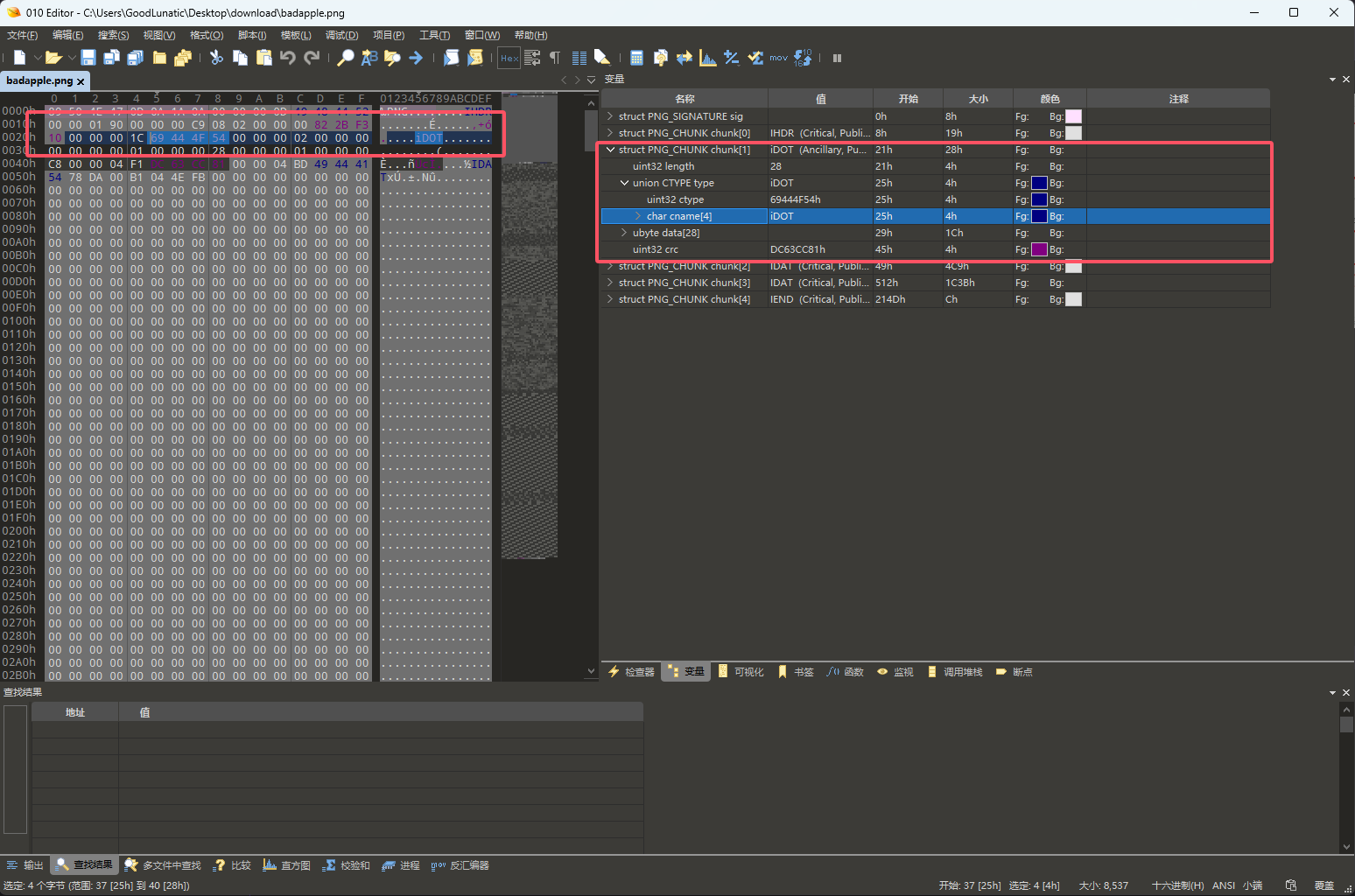Sort by the 名称 column header
The height and width of the screenshot is (896, 1355).
(x=685, y=99)
